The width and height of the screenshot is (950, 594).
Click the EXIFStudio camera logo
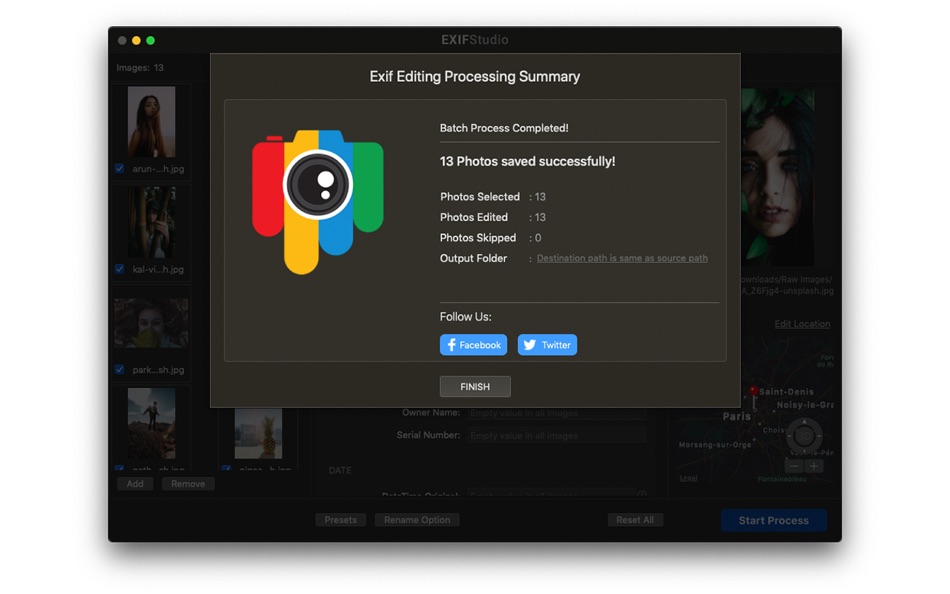click(x=317, y=201)
